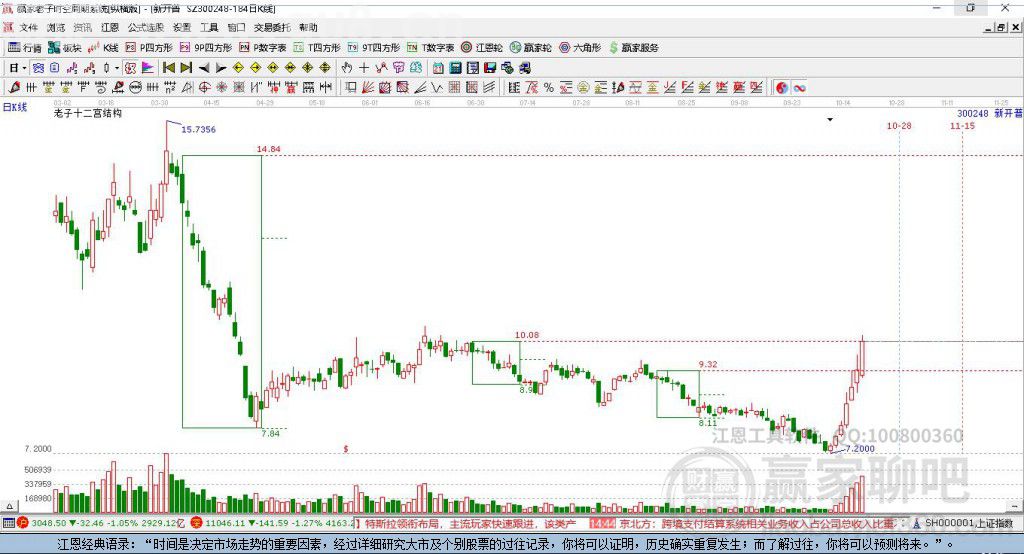Open the 六角形 hexagon tool
This screenshot has height=554, width=1024.
click(580, 48)
